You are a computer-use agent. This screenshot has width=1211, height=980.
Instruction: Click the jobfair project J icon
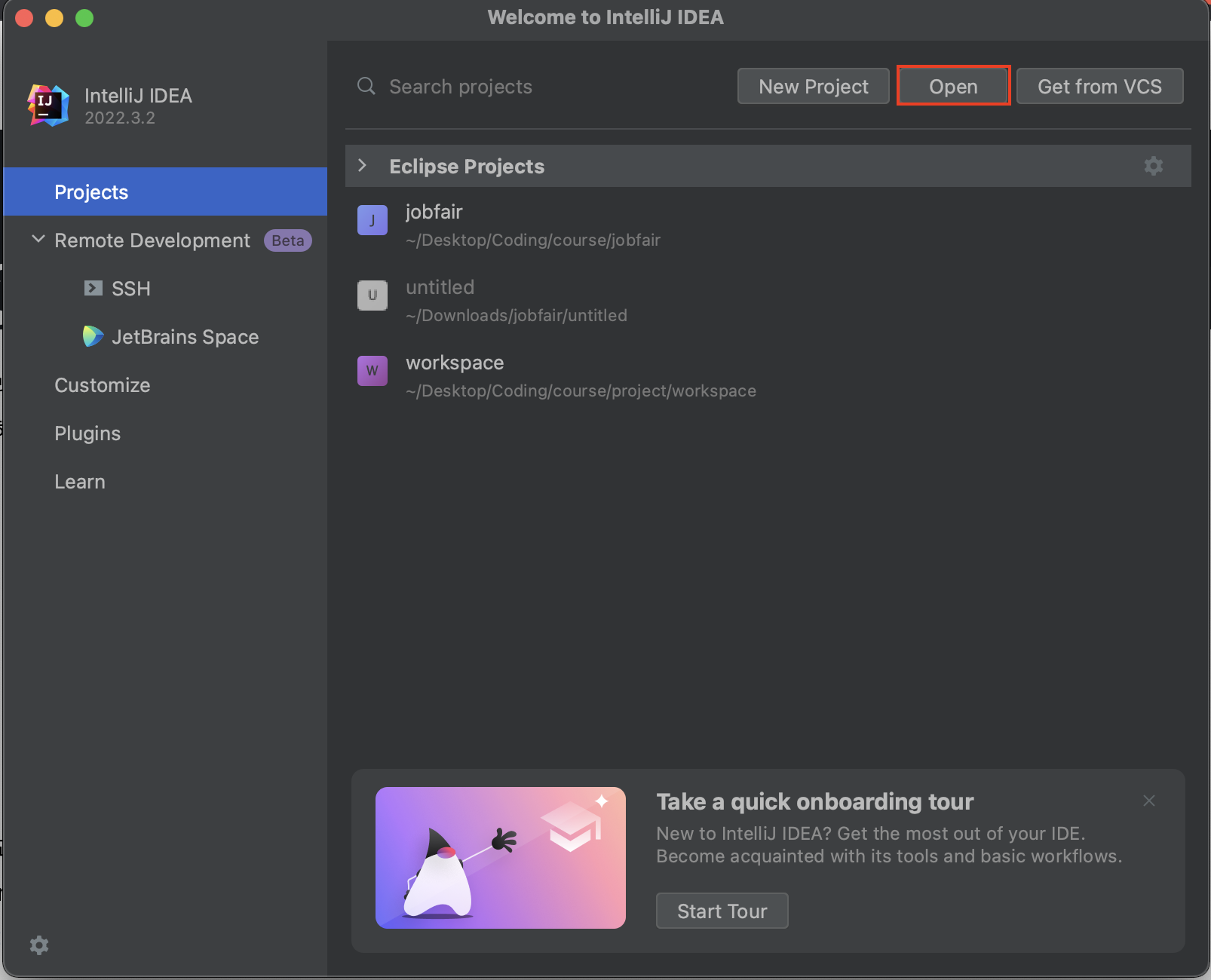tap(372, 220)
